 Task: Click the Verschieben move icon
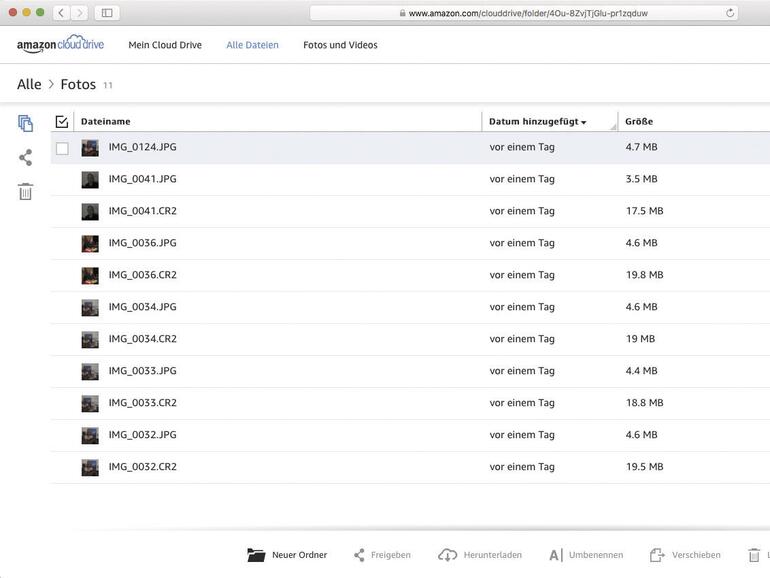[x=657, y=555]
